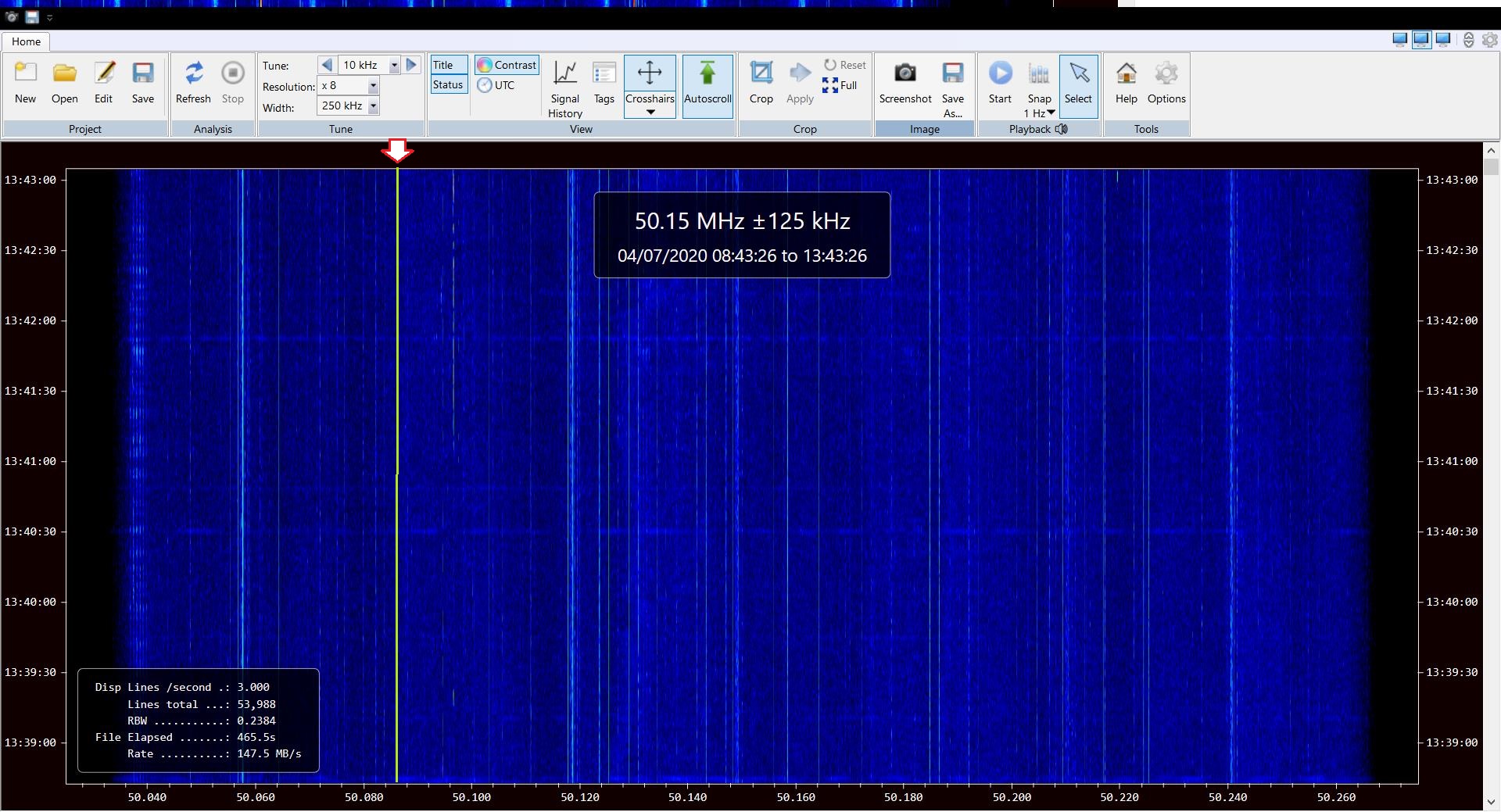Click the white frequency marker arrow
1501x812 pixels.
coord(398,149)
